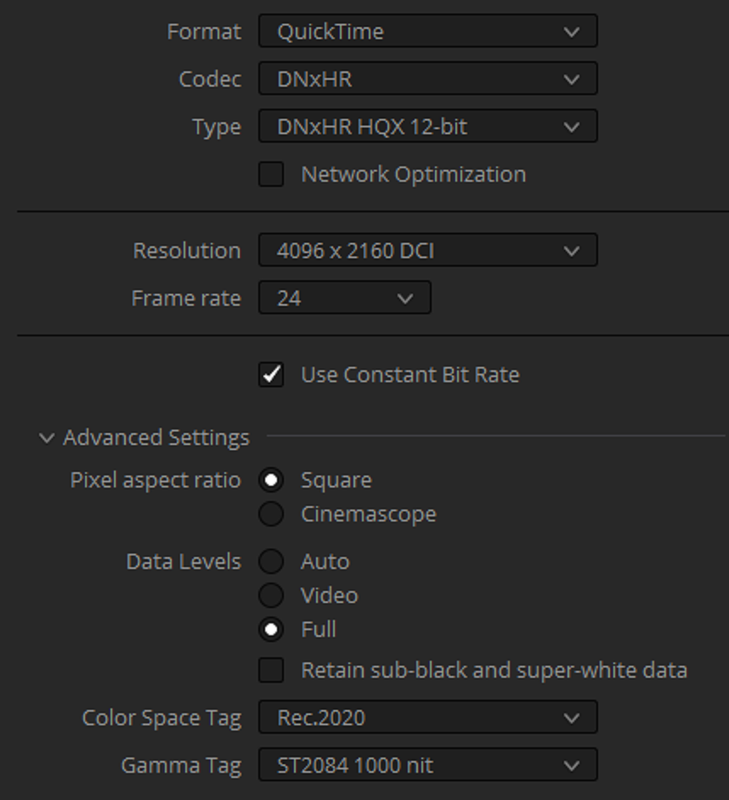729x800 pixels.
Task: Open the Type dropdown DNxHR HQX 12-bit
Action: [428, 126]
